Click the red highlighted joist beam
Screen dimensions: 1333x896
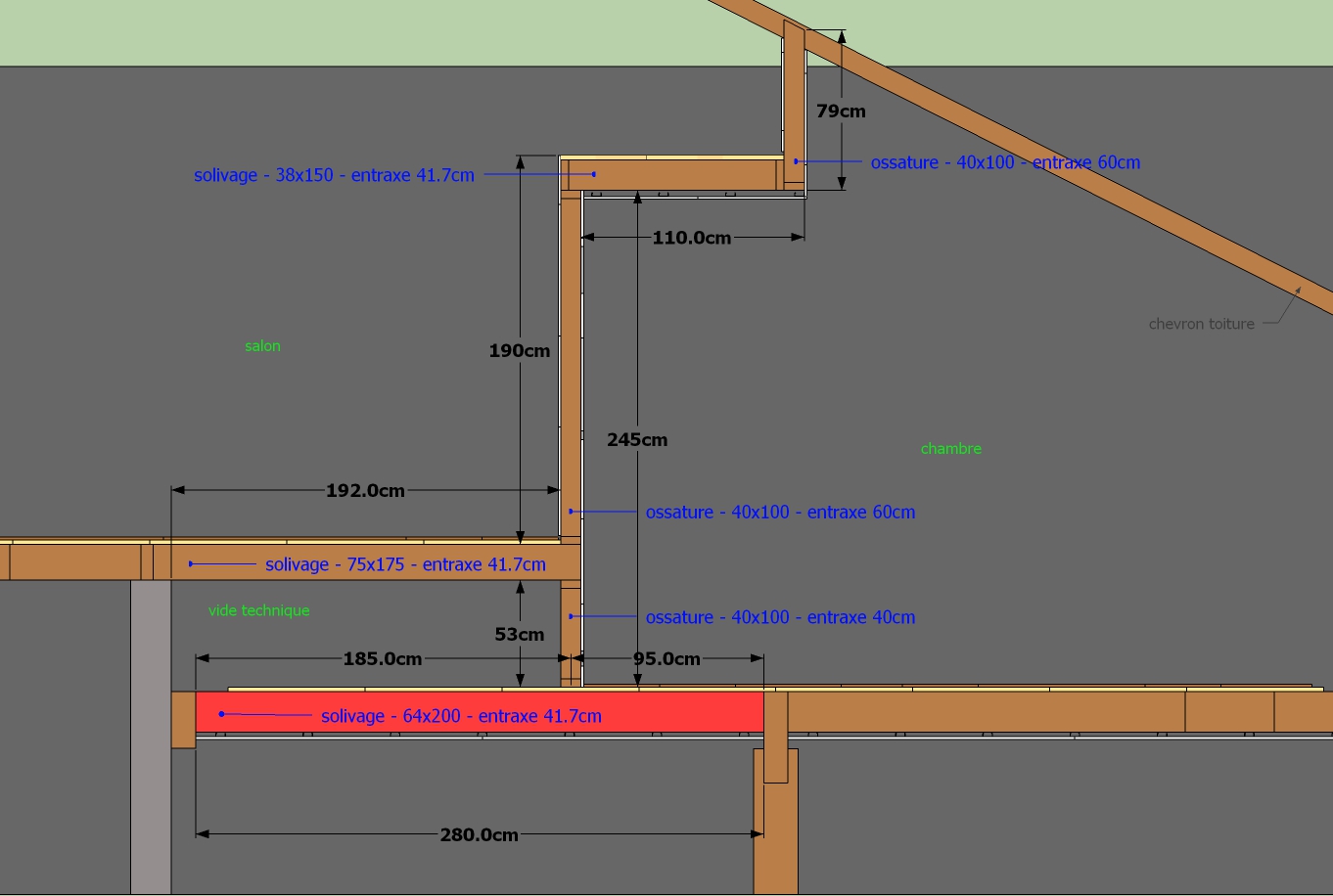click(x=480, y=711)
